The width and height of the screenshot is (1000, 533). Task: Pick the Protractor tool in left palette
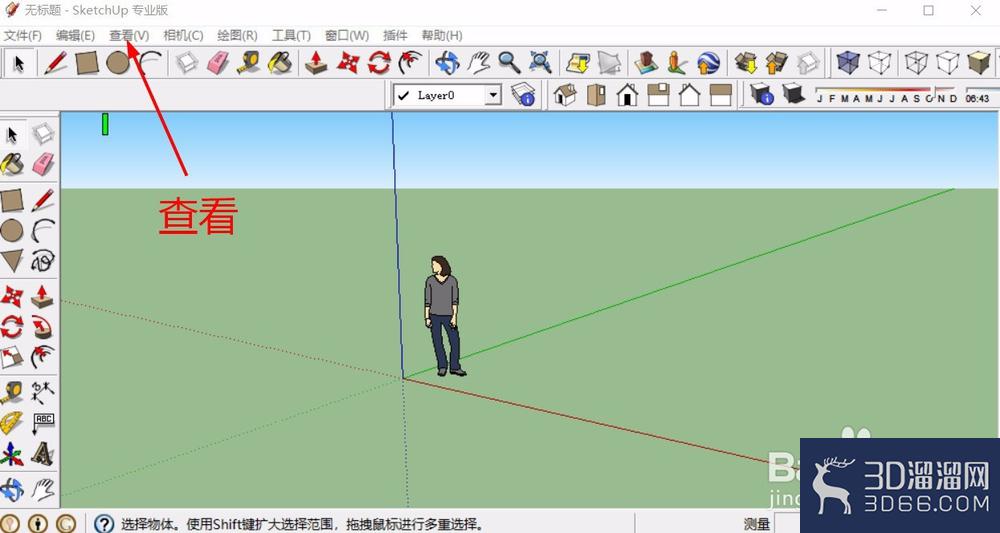click(x=12, y=423)
